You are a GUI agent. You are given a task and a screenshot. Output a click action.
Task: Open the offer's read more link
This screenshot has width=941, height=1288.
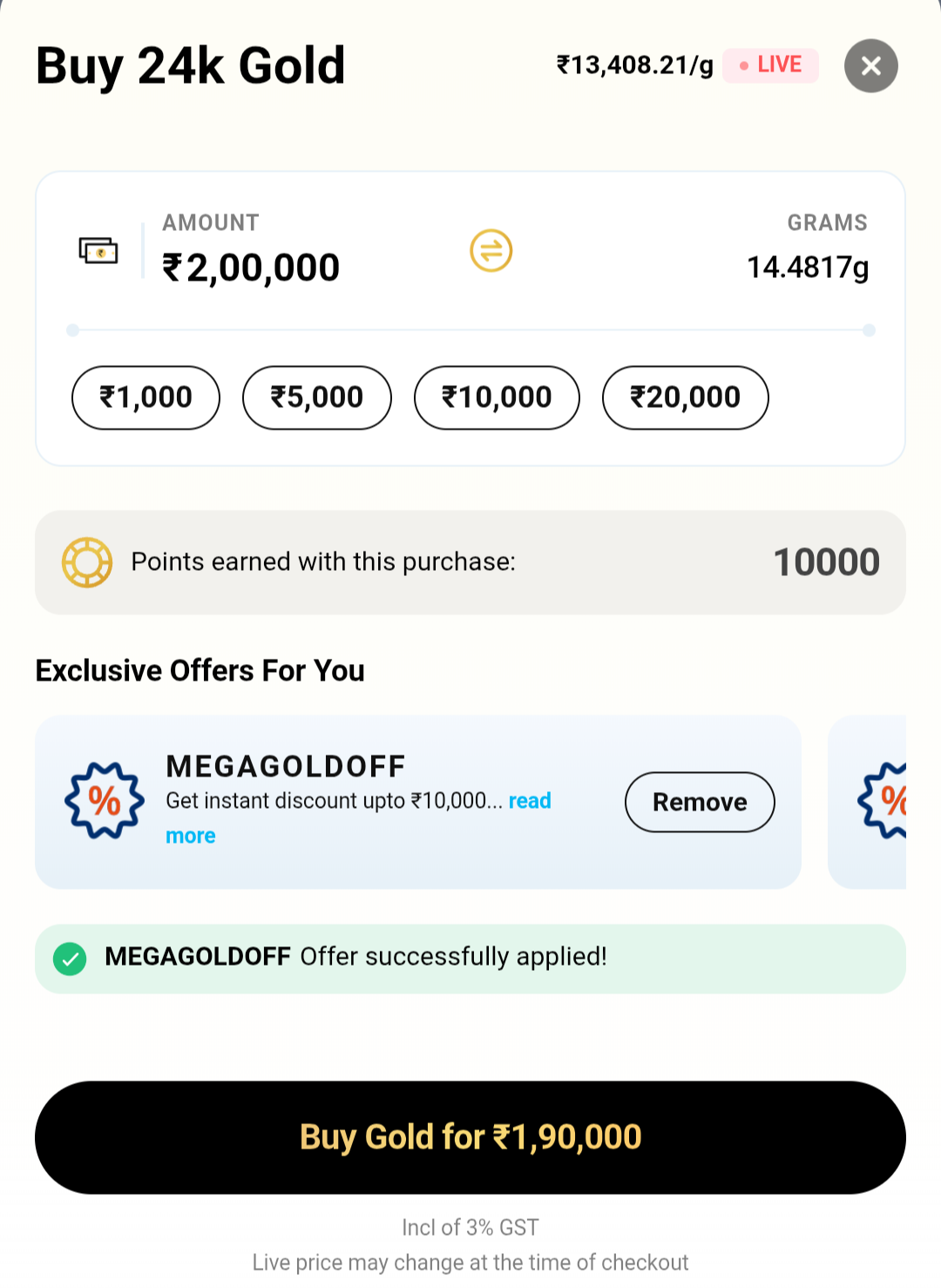pos(530,801)
